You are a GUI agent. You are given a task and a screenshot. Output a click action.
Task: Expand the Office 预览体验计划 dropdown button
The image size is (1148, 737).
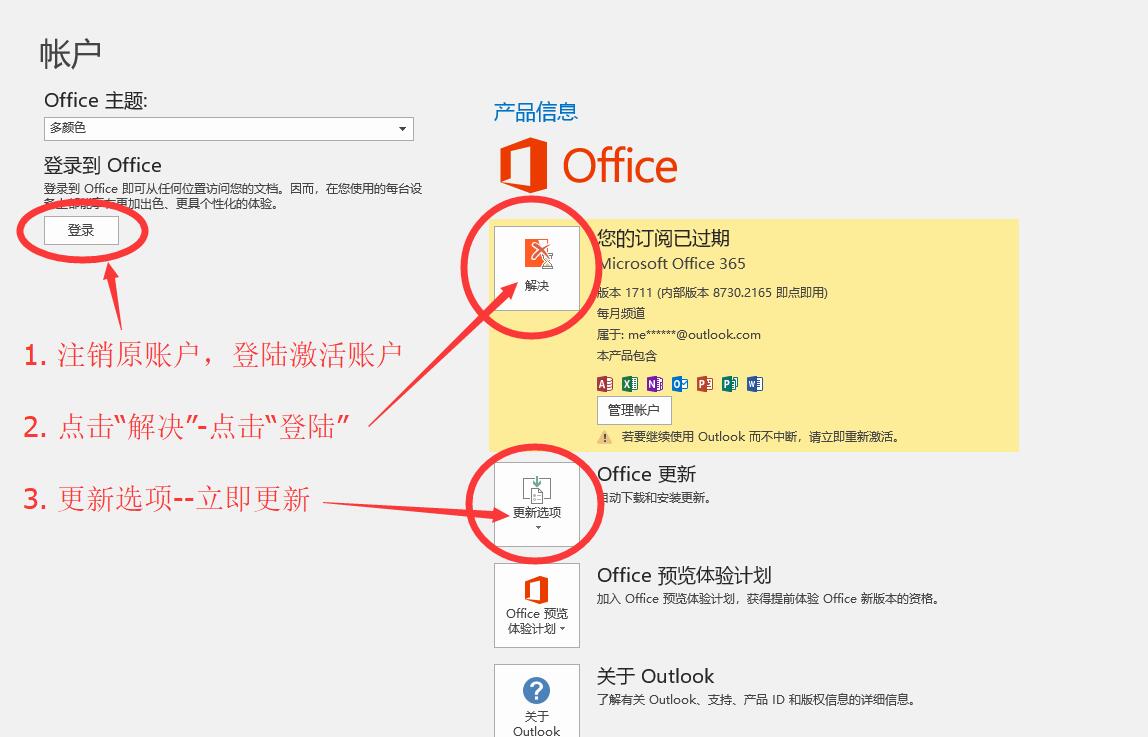(x=537, y=605)
